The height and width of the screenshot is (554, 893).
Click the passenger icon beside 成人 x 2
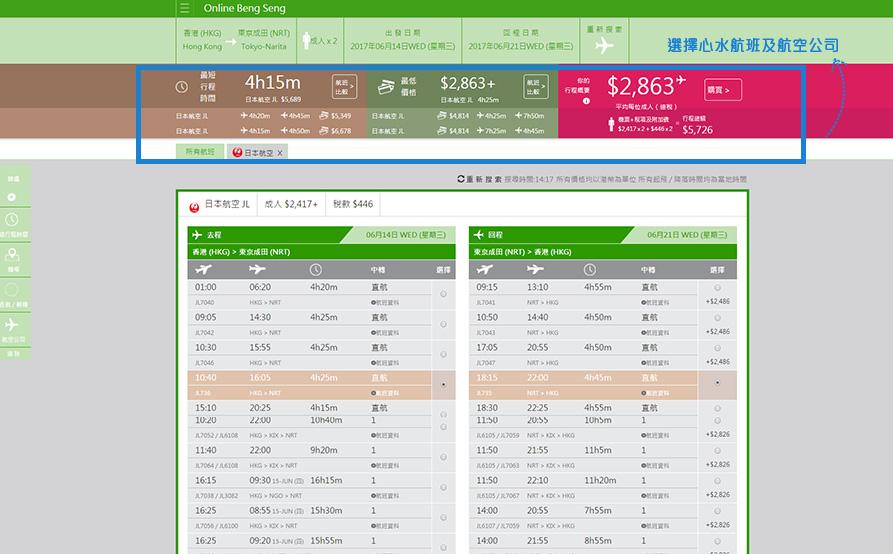306,41
